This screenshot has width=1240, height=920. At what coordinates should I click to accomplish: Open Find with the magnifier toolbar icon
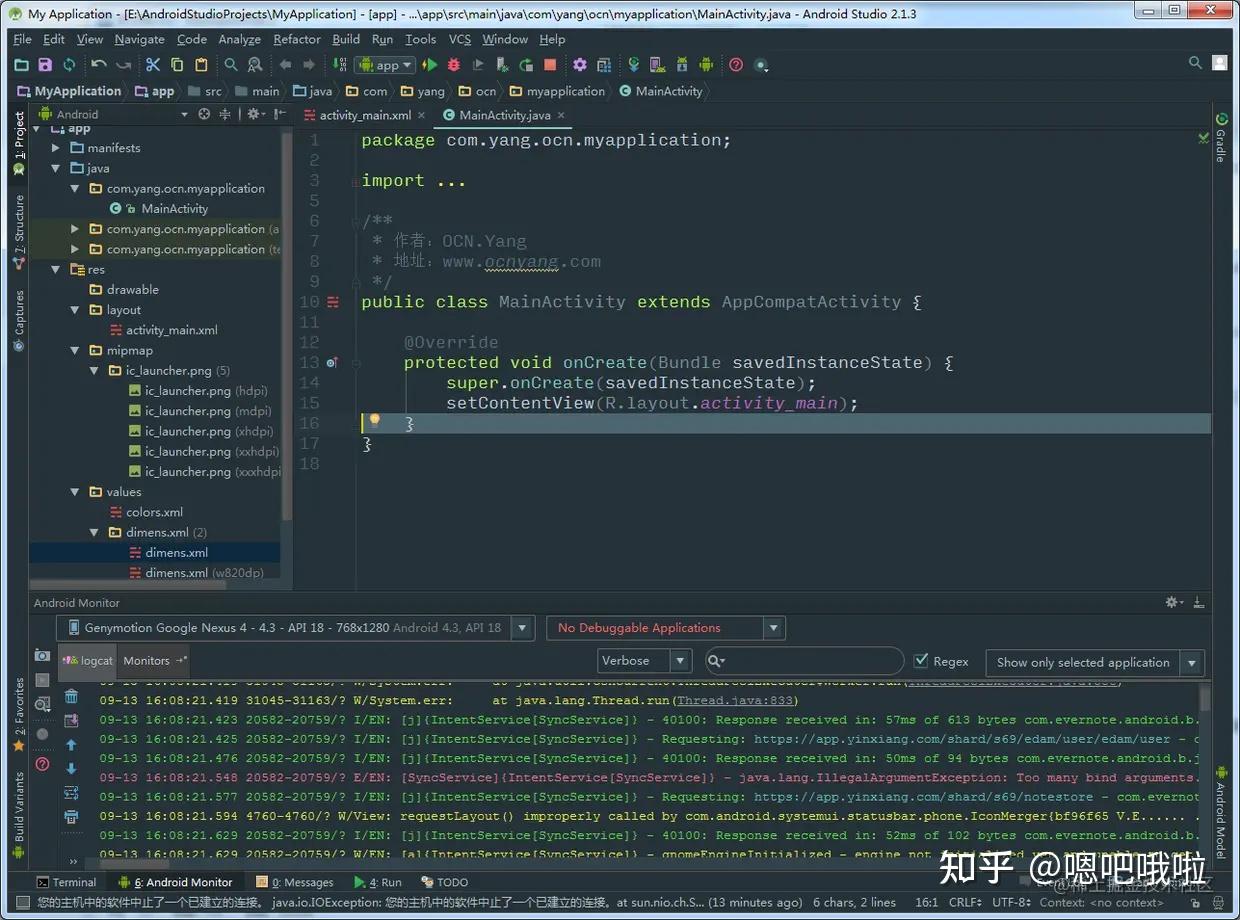pyautogui.click(x=231, y=65)
